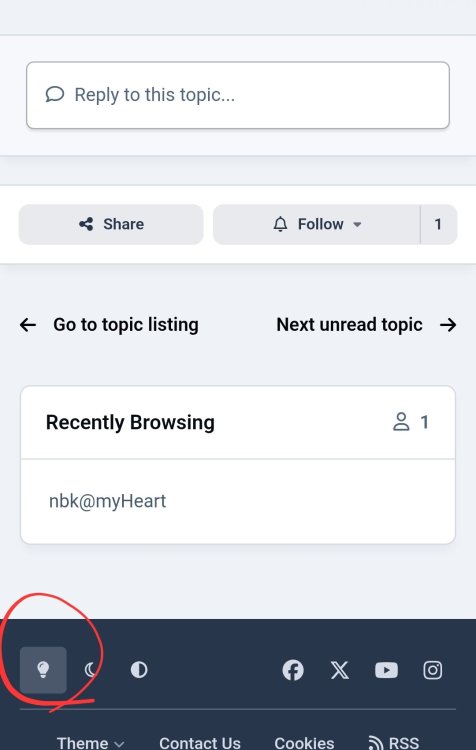The width and height of the screenshot is (476, 750).
Task: Open the Facebook page icon
Action: click(x=293, y=670)
